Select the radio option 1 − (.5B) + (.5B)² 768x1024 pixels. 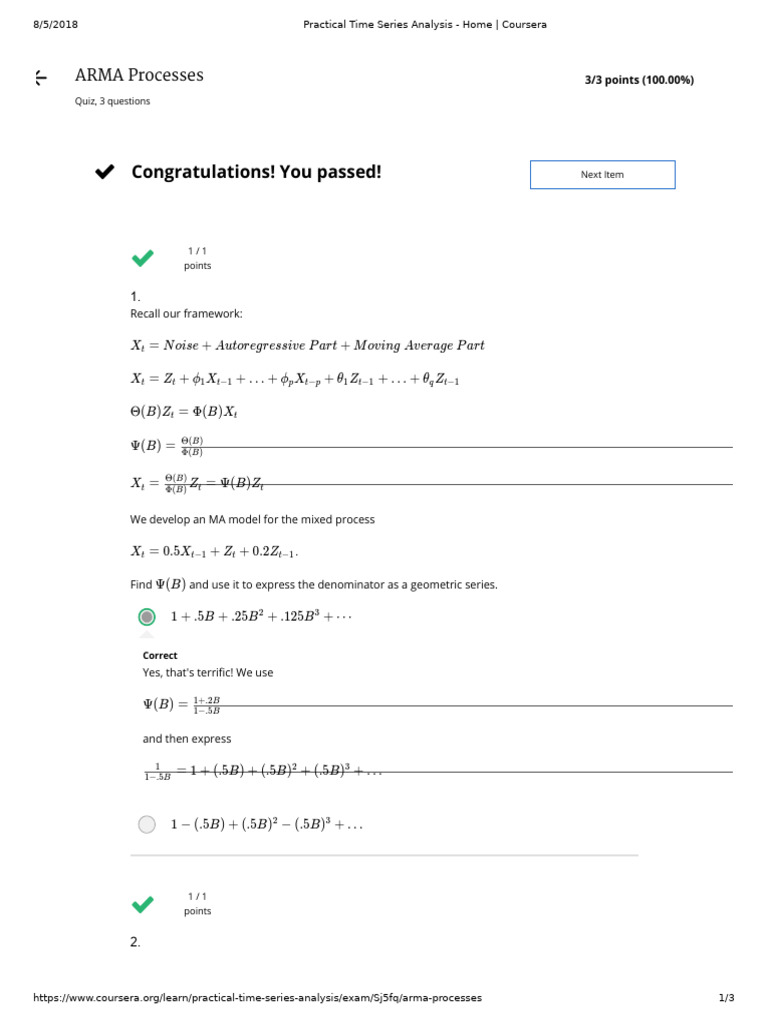pyautogui.click(x=147, y=824)
